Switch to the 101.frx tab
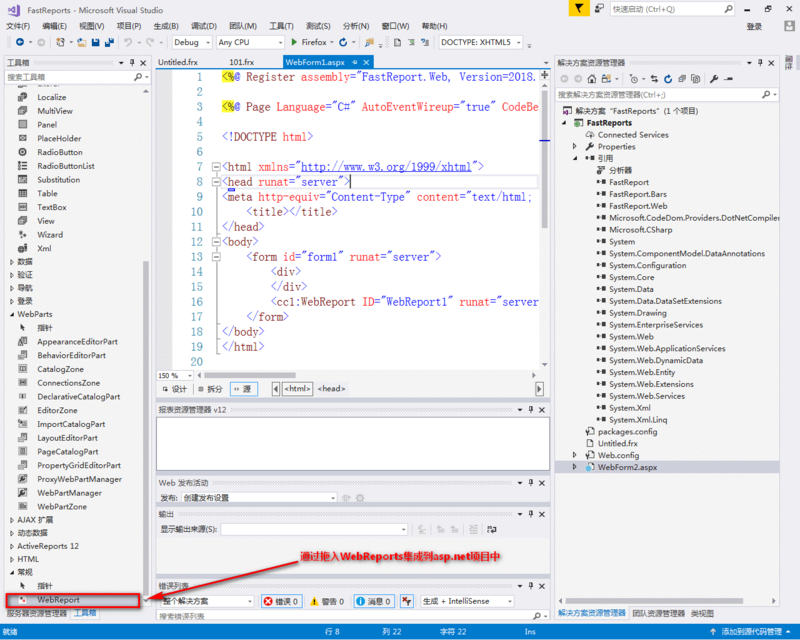 (x=241, y=62)
